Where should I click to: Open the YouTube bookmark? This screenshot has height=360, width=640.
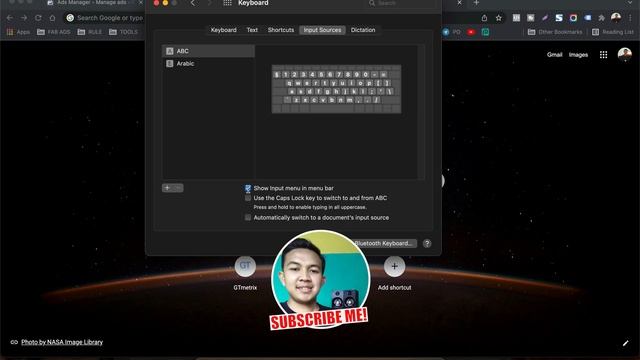(x=471, y=32)
